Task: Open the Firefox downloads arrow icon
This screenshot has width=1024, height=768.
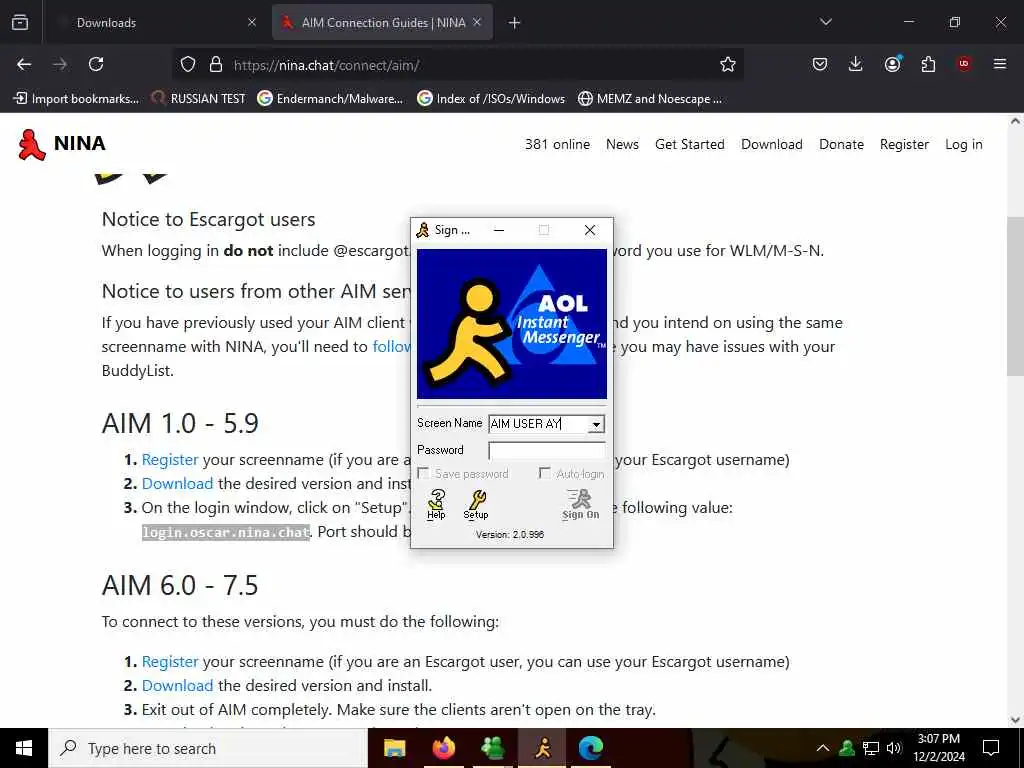Action: (856, 64)
